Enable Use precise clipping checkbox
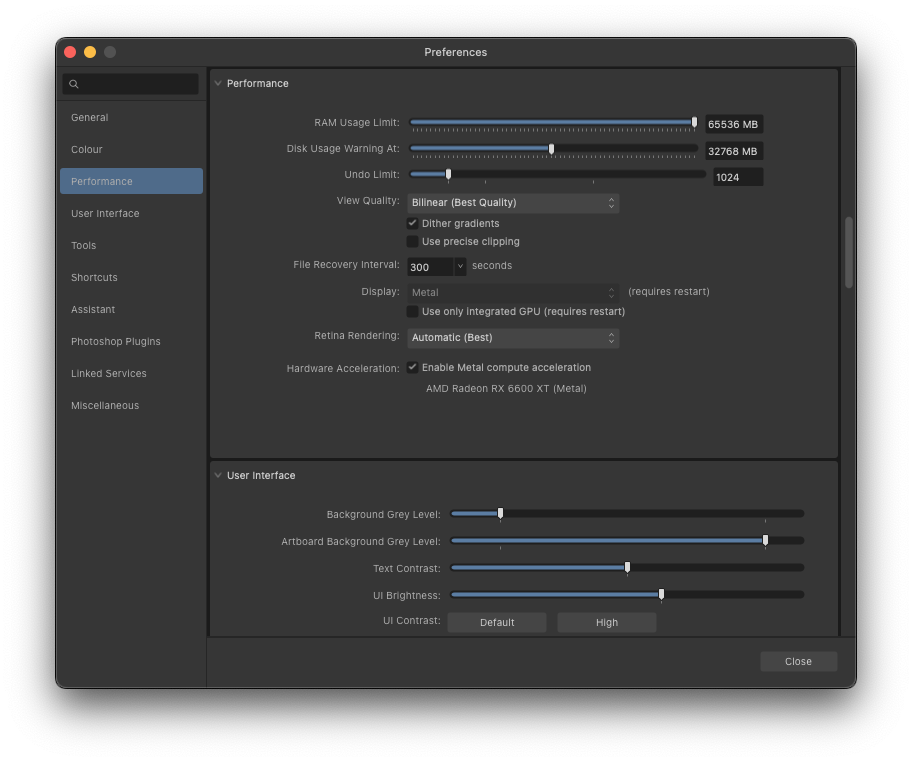This screenshot has width=912, height=762. [x=412, y=241]
